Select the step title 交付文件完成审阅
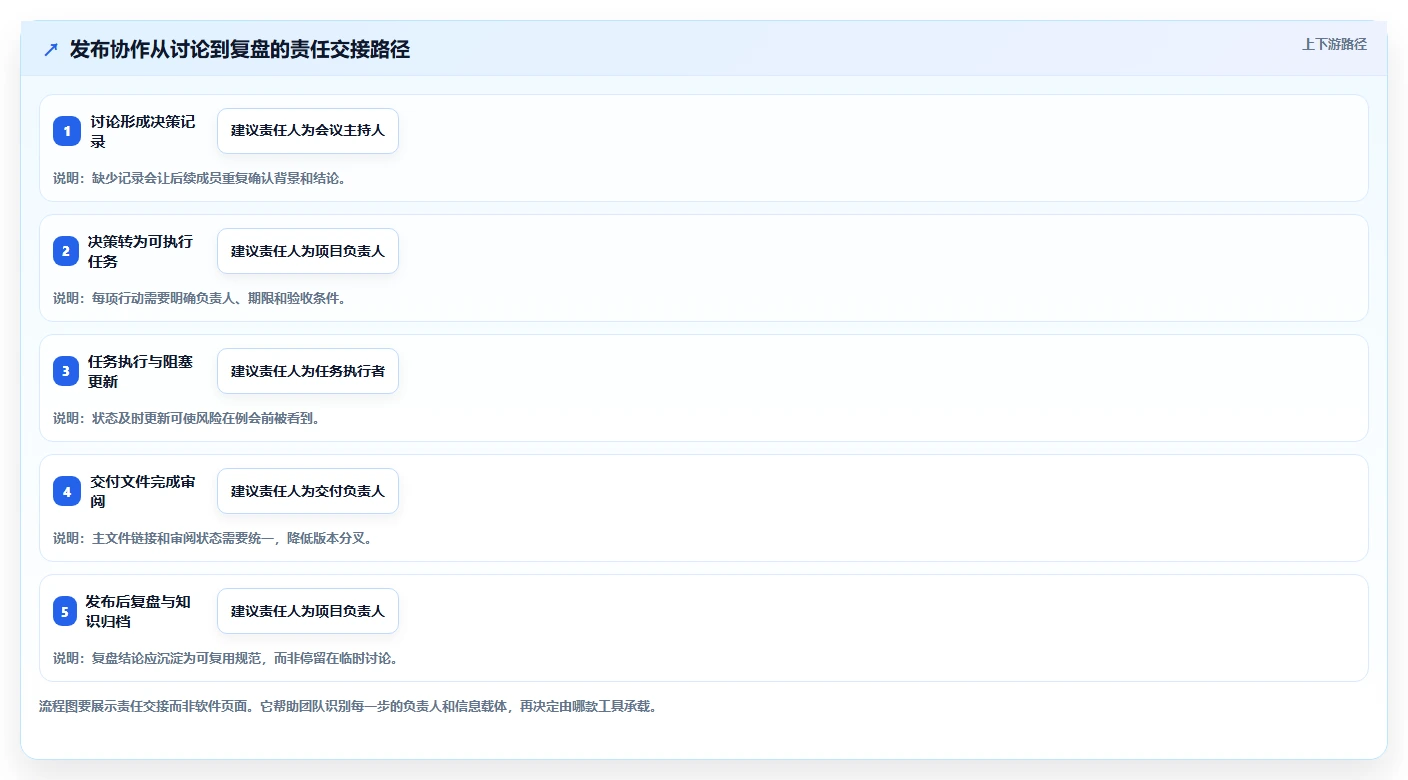The width and height of the screenshot is (1408, 780). click(143, 491)
